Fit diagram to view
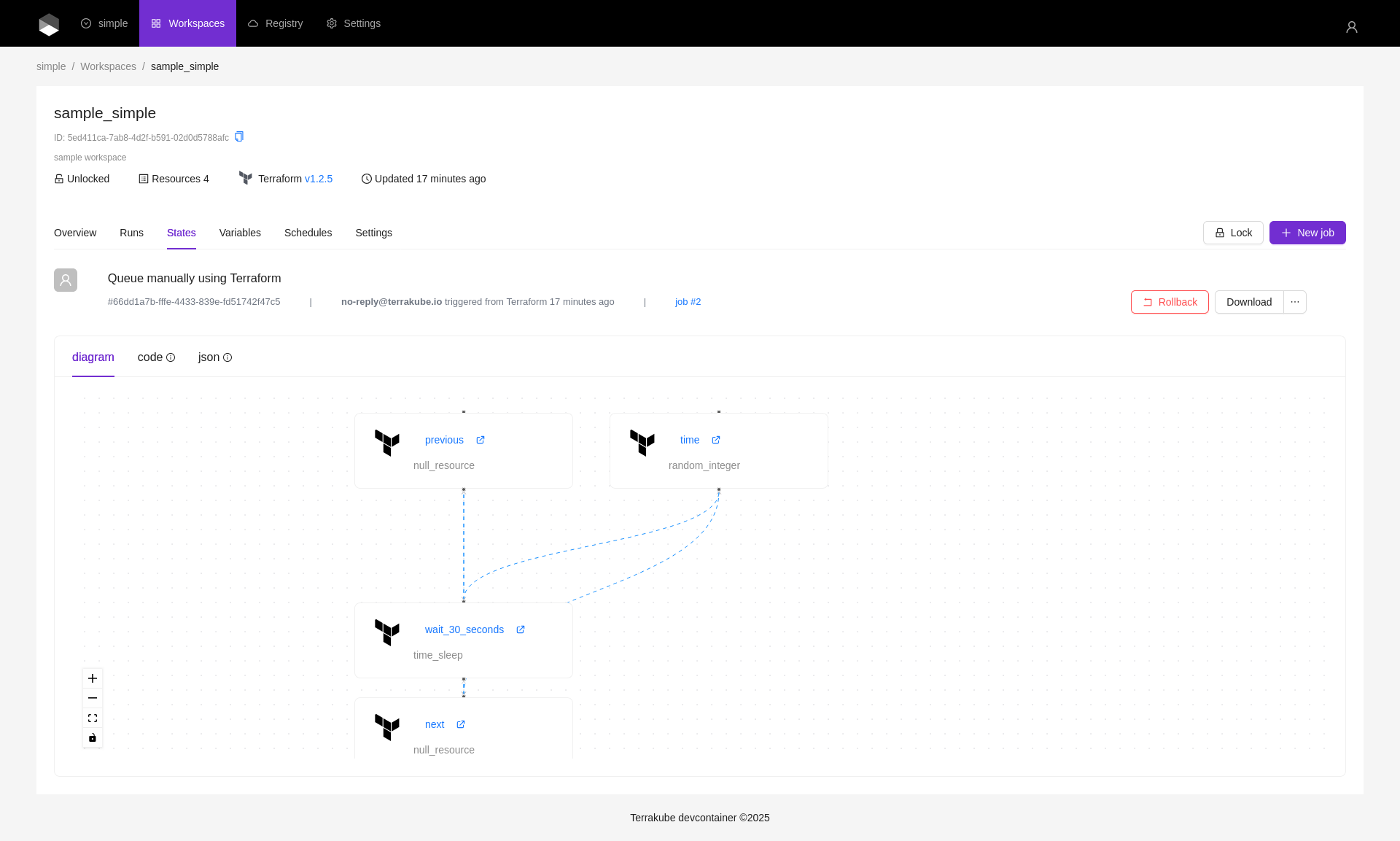The height and width of the screenshot is (841, 1400). (x=93, y=718)
